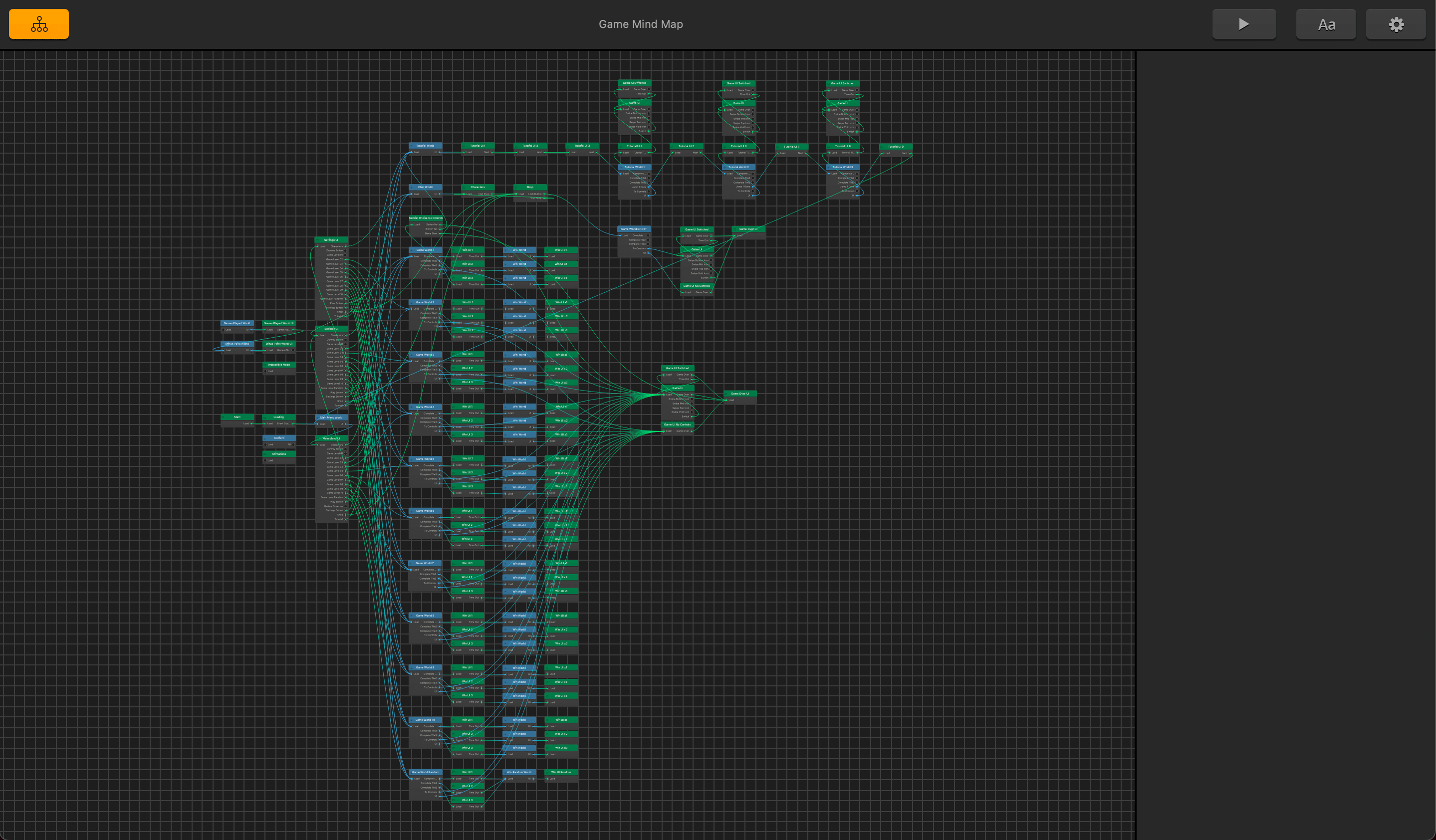The width and height of the screenshot is (1436, 840).
Task: Select the Game World Random node title
Action: (x=426, y=772)
